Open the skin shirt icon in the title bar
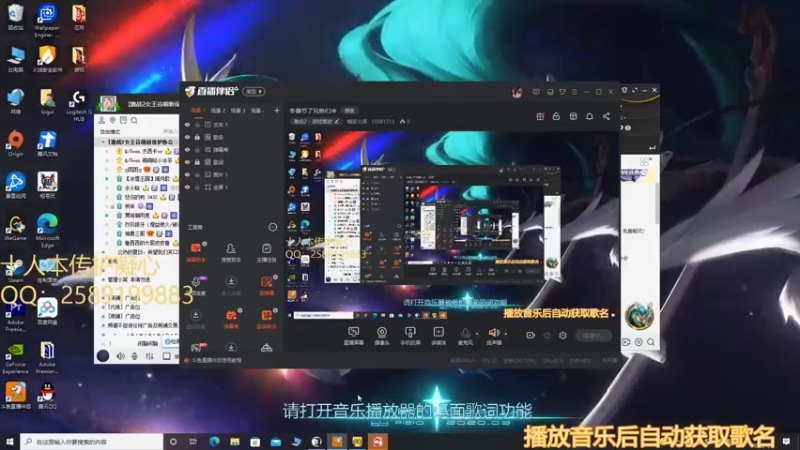The image size is (800, 450). [562, 92]
